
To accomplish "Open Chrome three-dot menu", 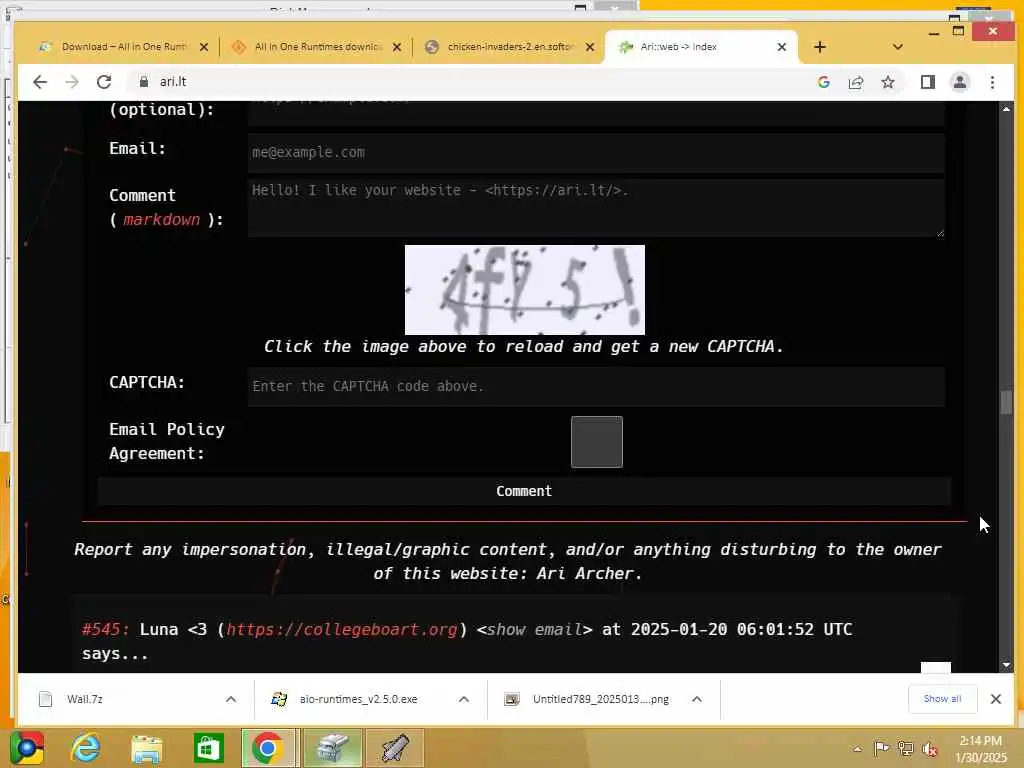I will (x=992, y=82).
